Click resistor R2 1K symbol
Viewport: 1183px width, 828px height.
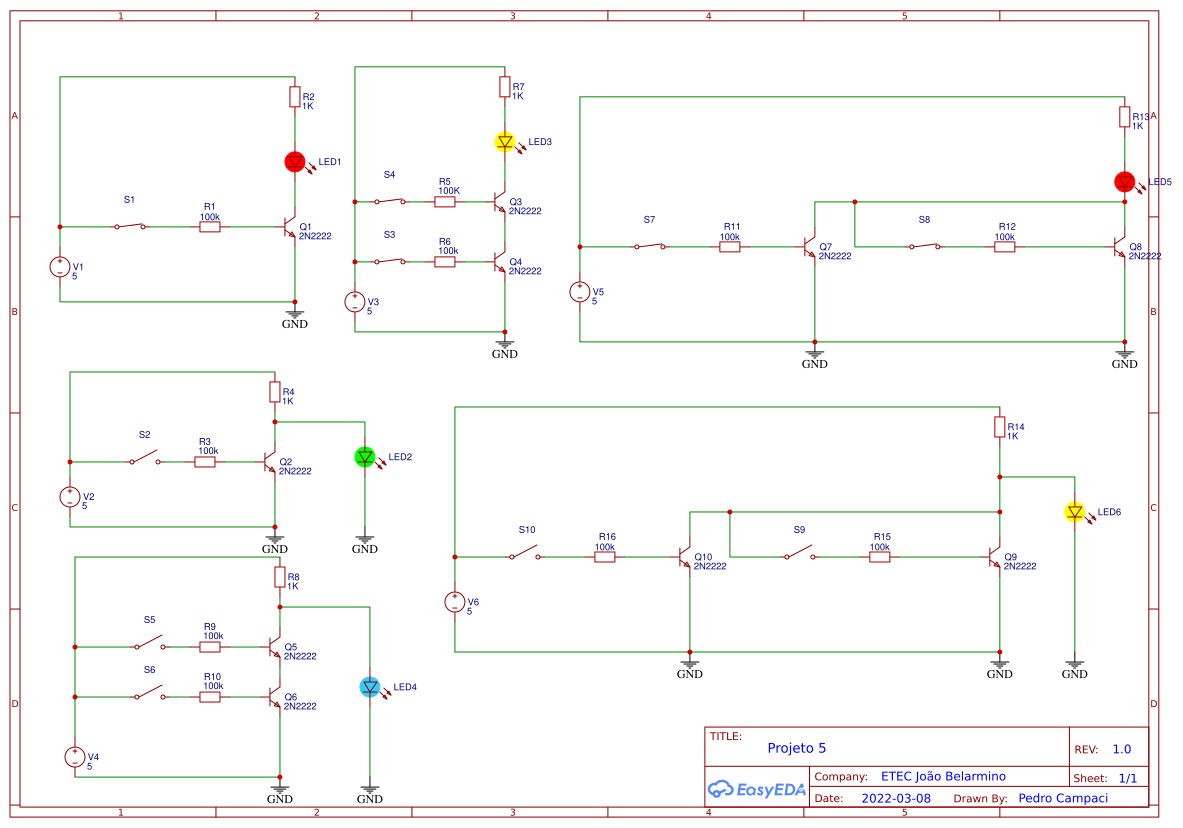coord(293,95)
